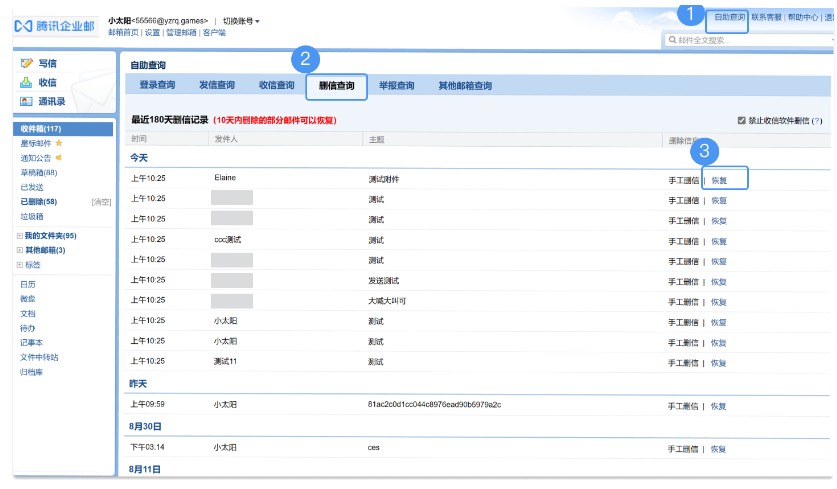
Task: Restore the deleted mail from ccc测试
Action: pyautogui.click(x=718, y=241)
